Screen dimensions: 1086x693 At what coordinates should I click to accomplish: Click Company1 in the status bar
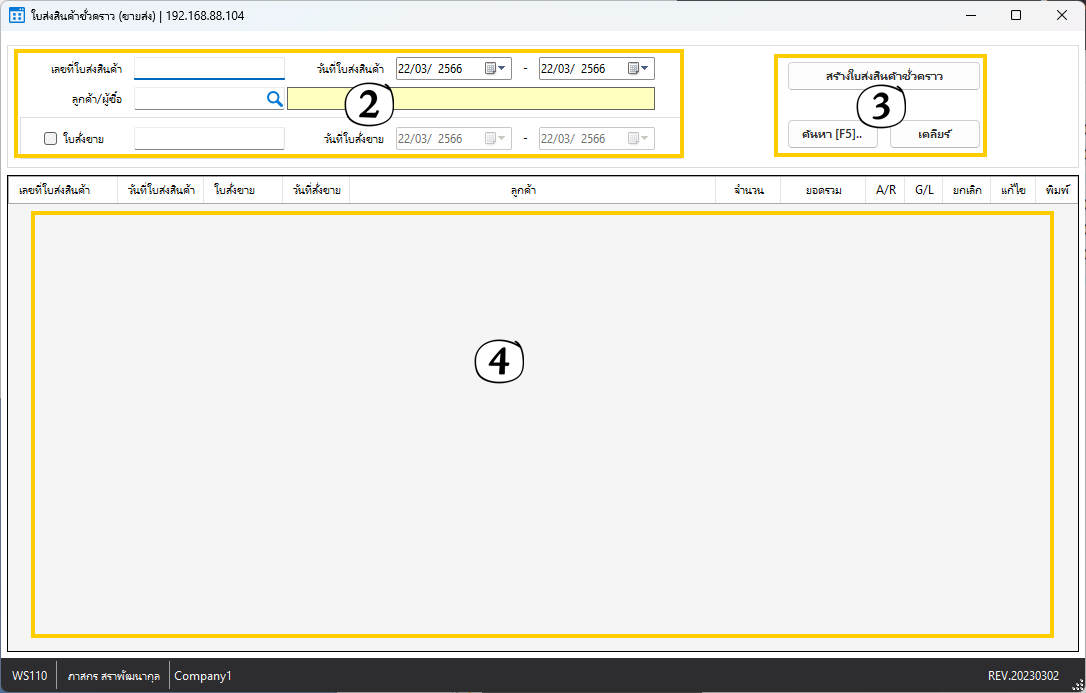203,676
